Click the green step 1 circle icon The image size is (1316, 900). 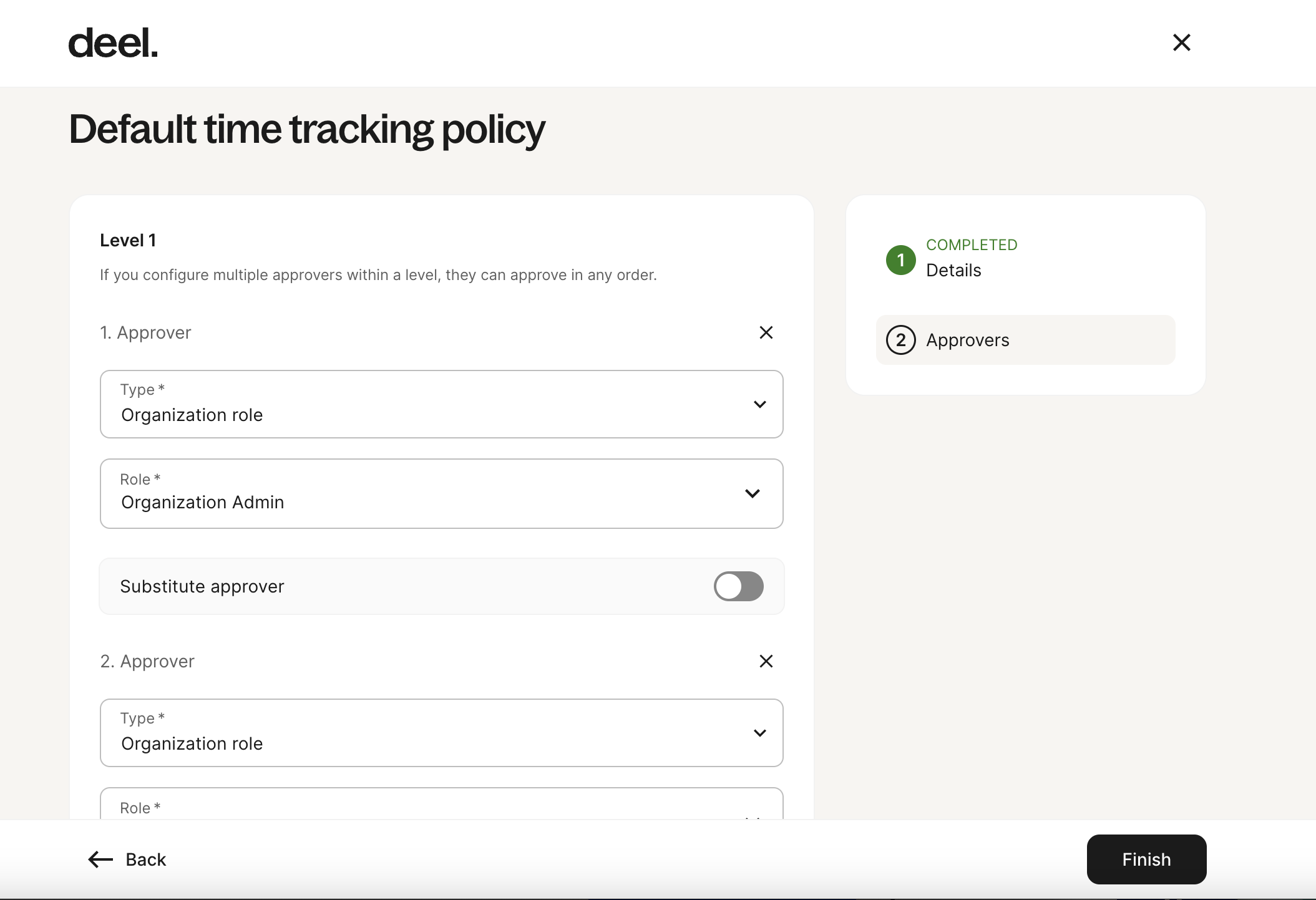pos(900,260)
